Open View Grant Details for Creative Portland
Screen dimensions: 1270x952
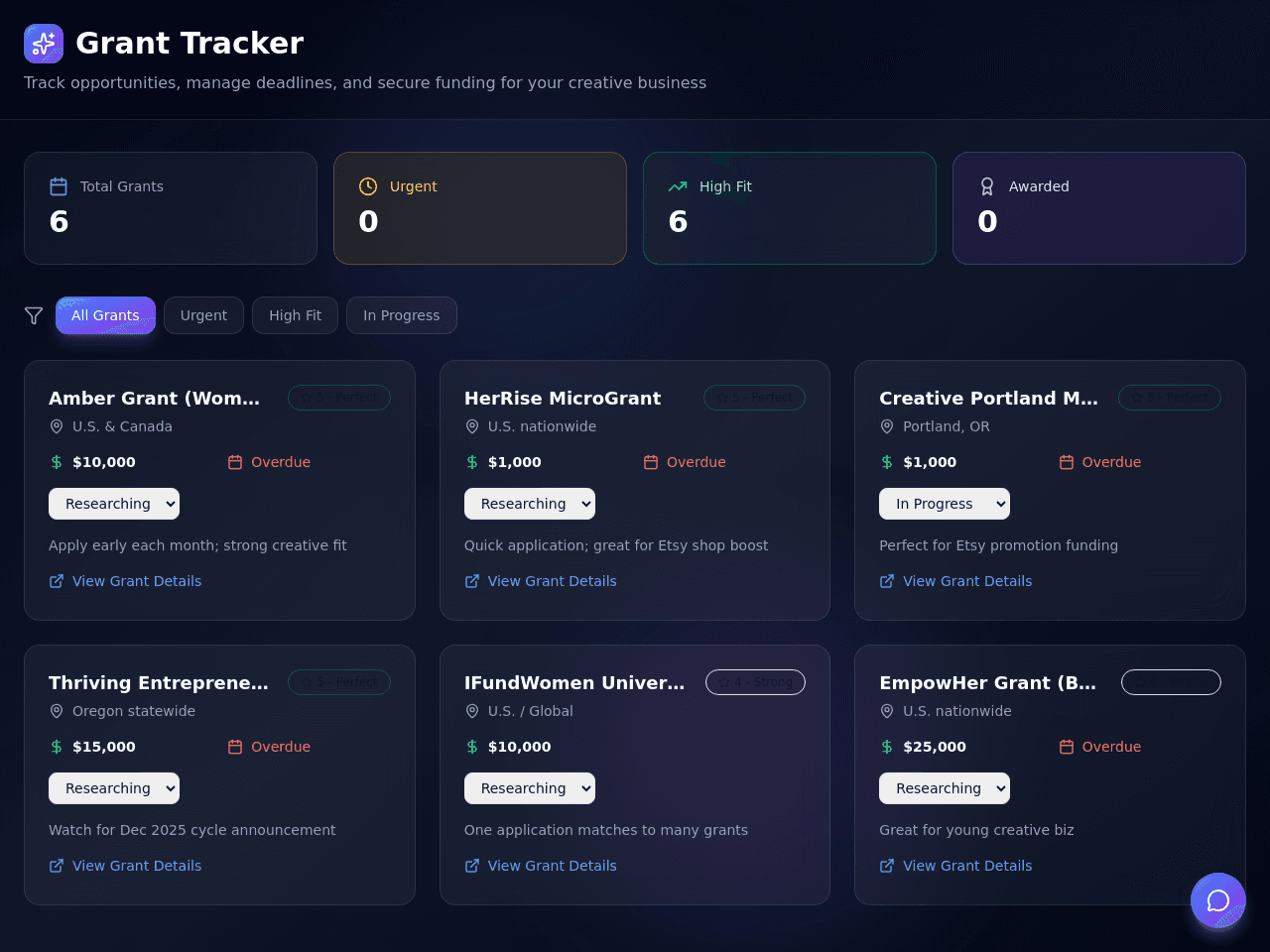tap(955, 581)
